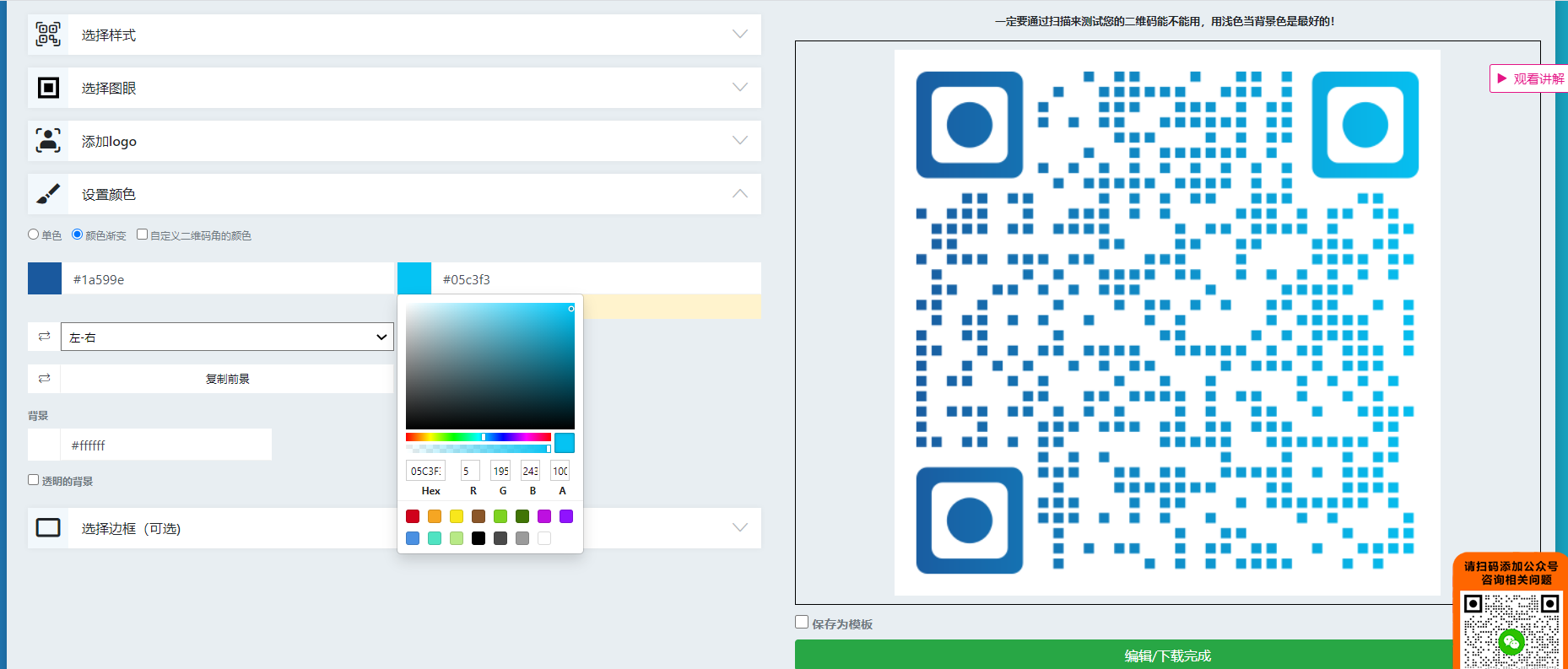Expand the 选择图眼 section chevron

pyautogui.click(x=740, y=88)
